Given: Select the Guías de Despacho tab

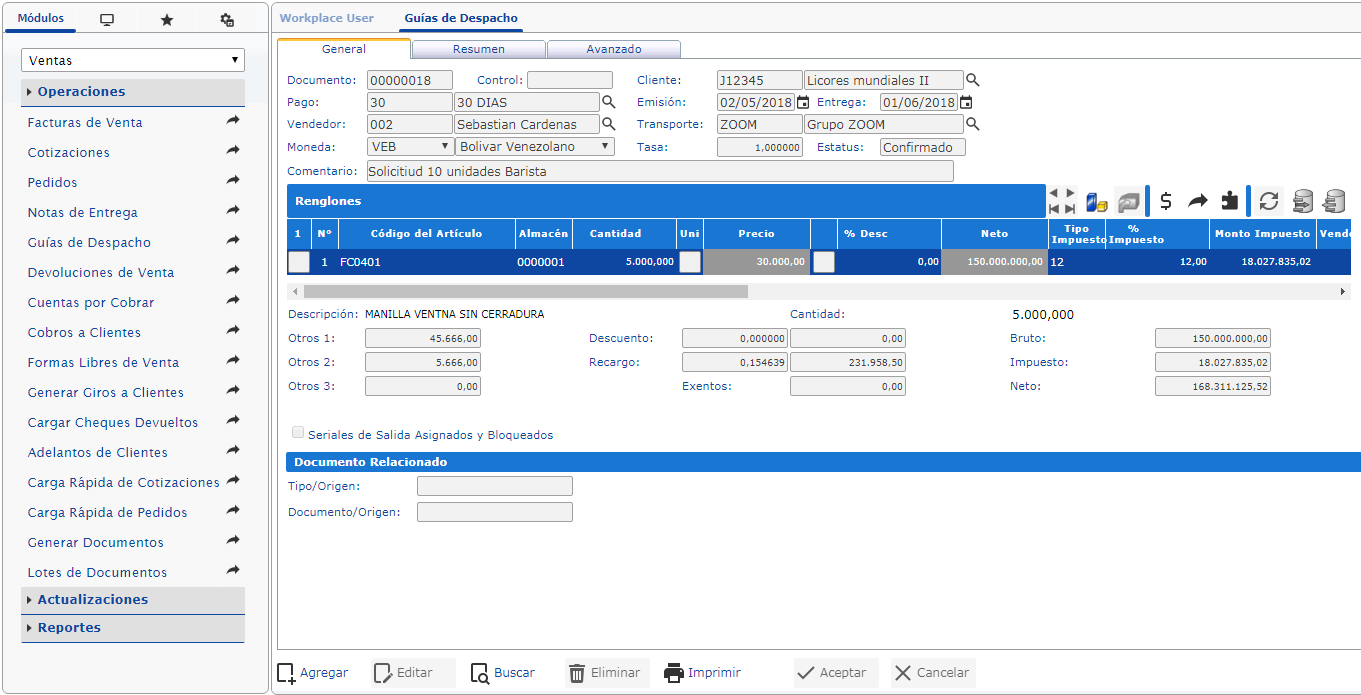Looking at the screenshot, I should tap(461, 18).
